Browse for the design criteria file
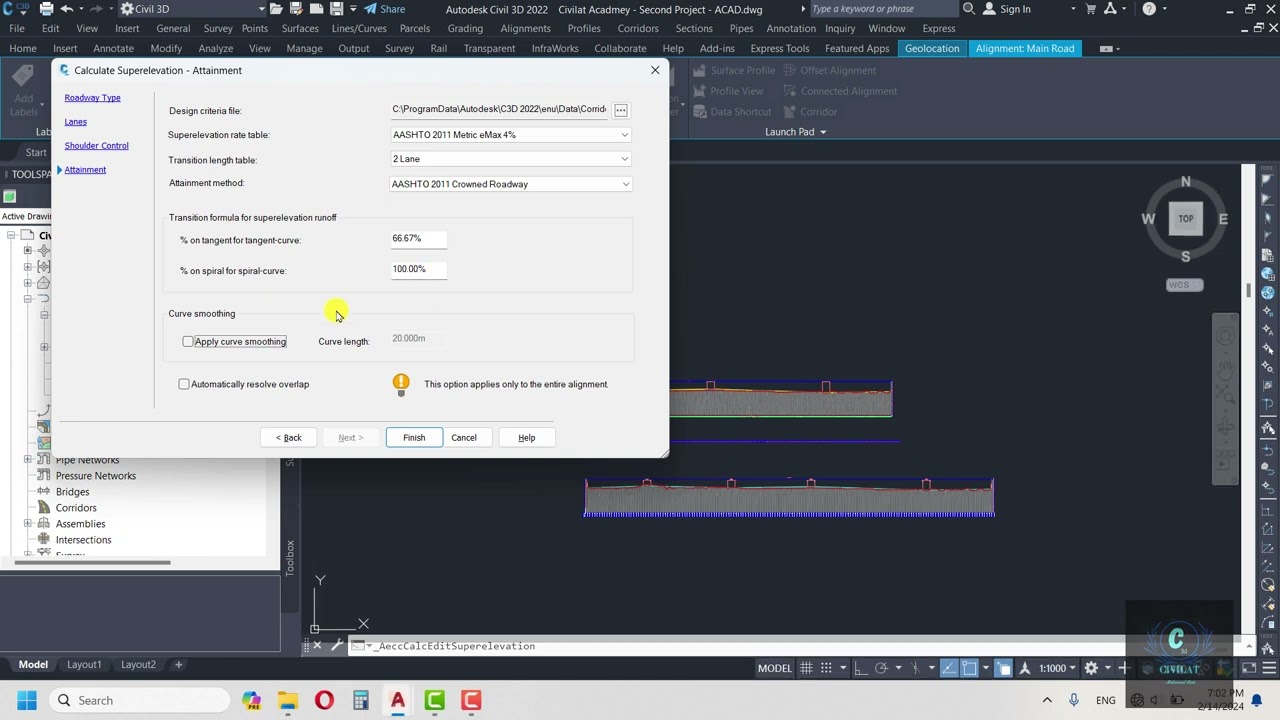This screenshot has height=720, width=1280. point(620,110)
